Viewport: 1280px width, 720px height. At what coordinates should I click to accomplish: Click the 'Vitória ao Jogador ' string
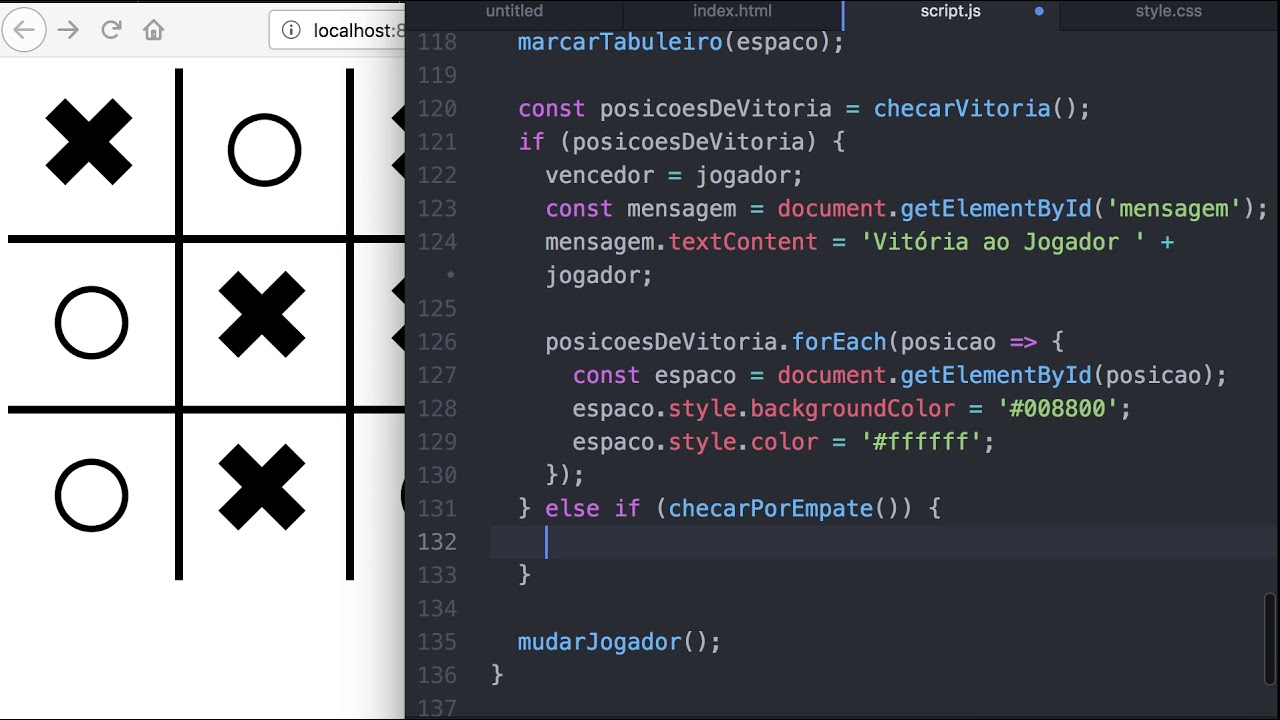pos(1002,242)
